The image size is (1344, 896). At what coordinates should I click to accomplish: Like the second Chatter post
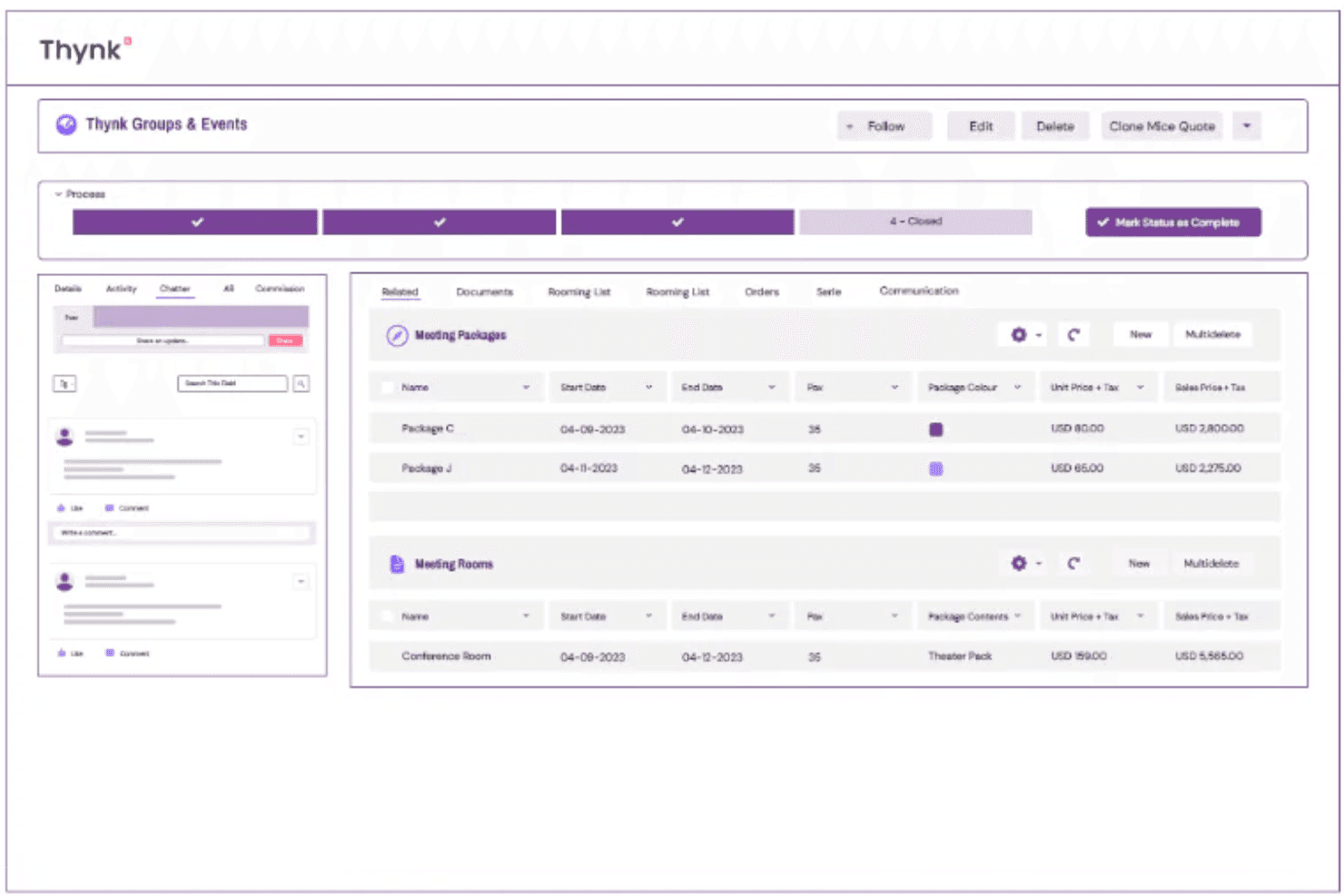pyautogui.click(x=62, y=653)
